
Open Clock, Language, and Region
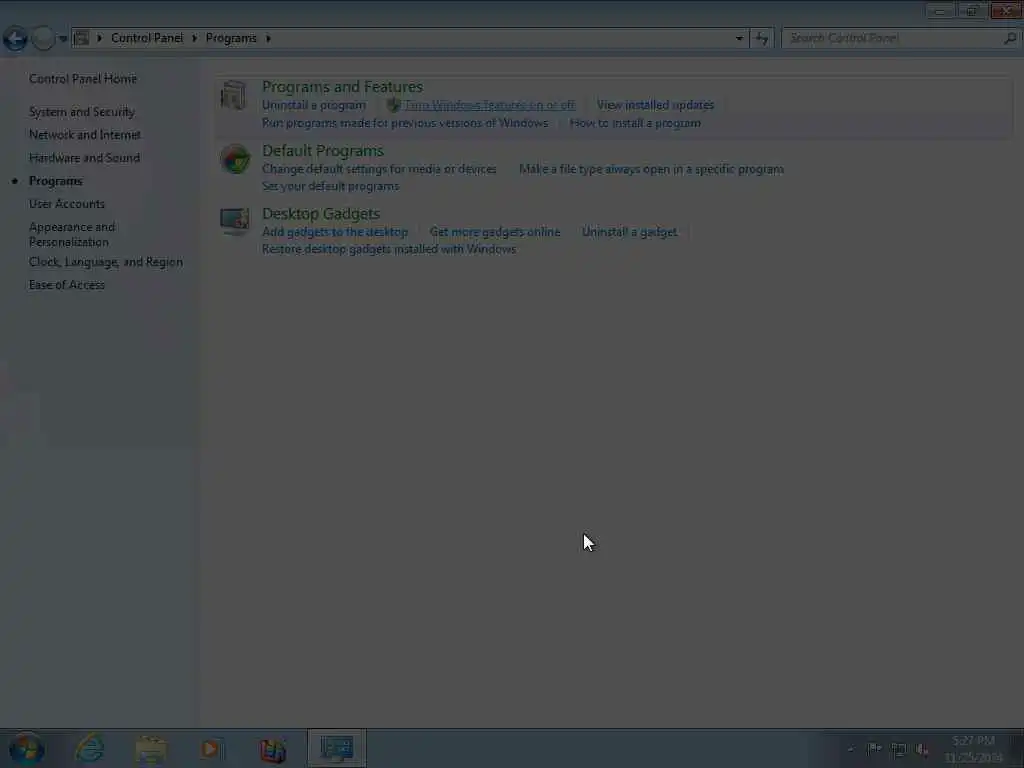tap(106, 262)
